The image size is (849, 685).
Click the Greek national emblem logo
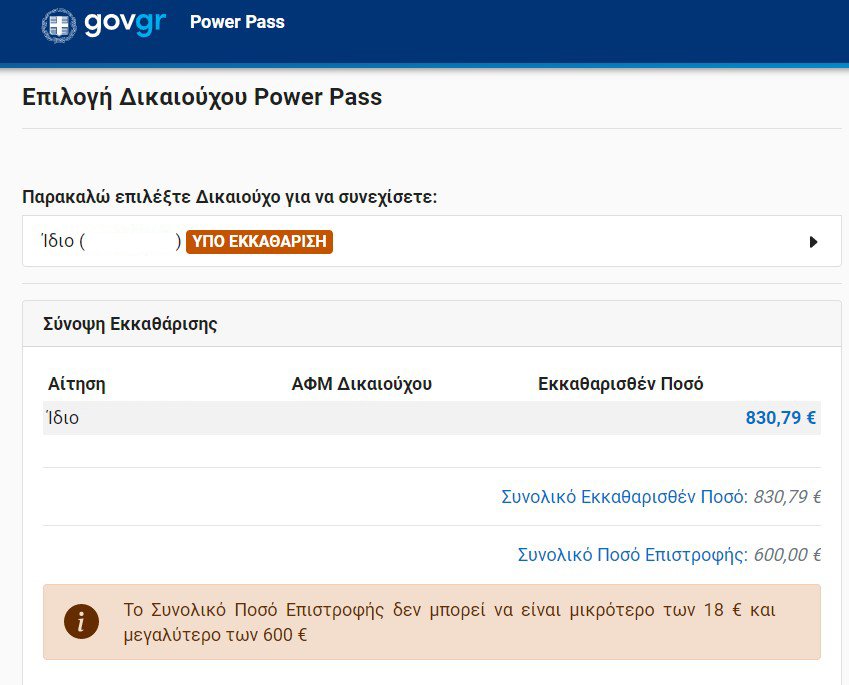point(59,25)
